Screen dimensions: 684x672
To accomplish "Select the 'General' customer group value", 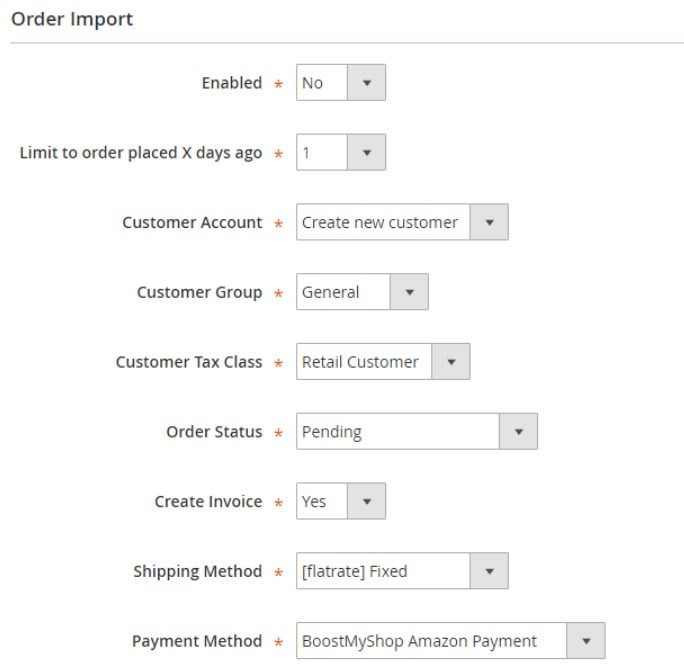I will coord(330,292).
